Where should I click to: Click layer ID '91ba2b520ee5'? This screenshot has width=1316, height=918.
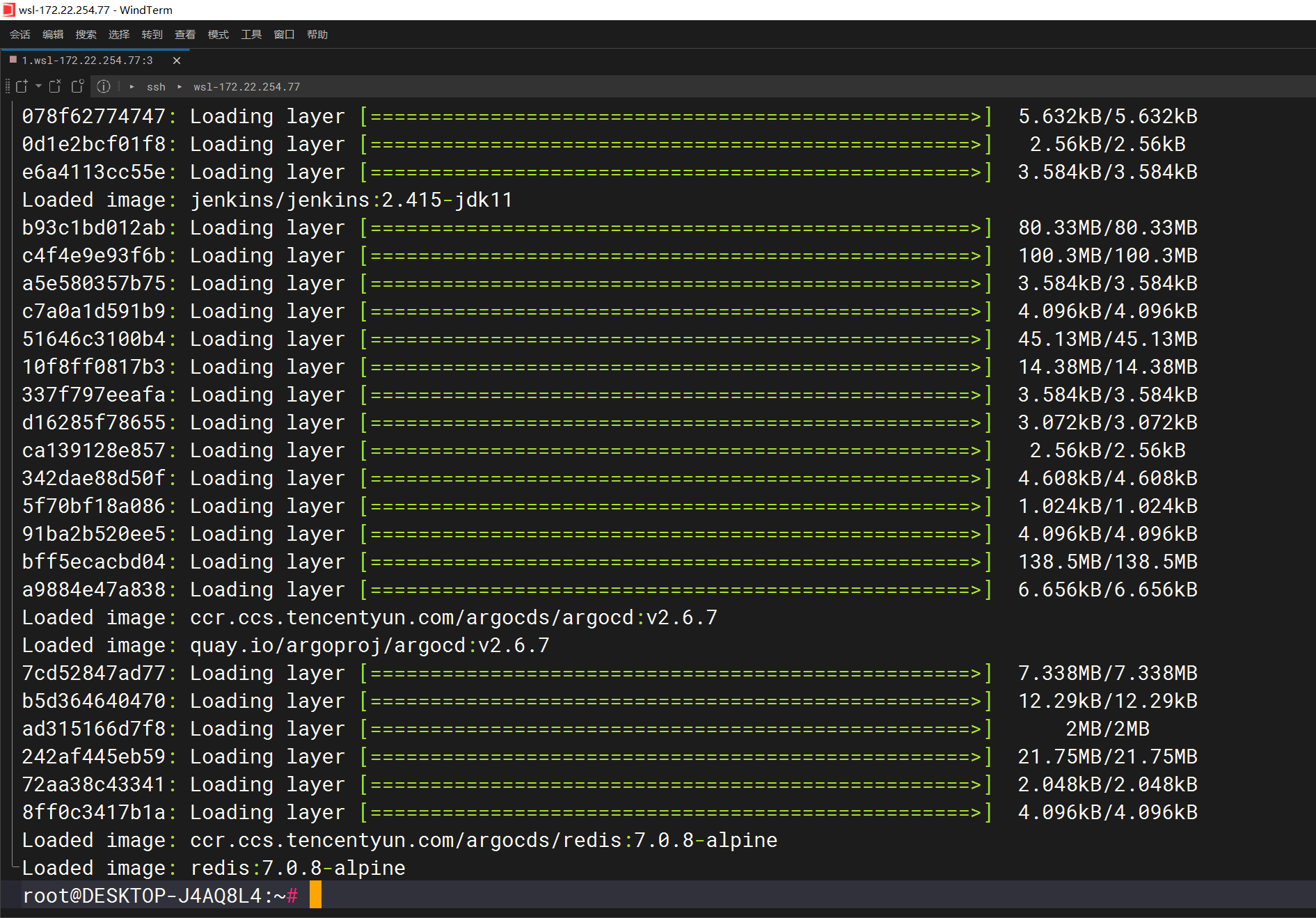coord(94,534)
